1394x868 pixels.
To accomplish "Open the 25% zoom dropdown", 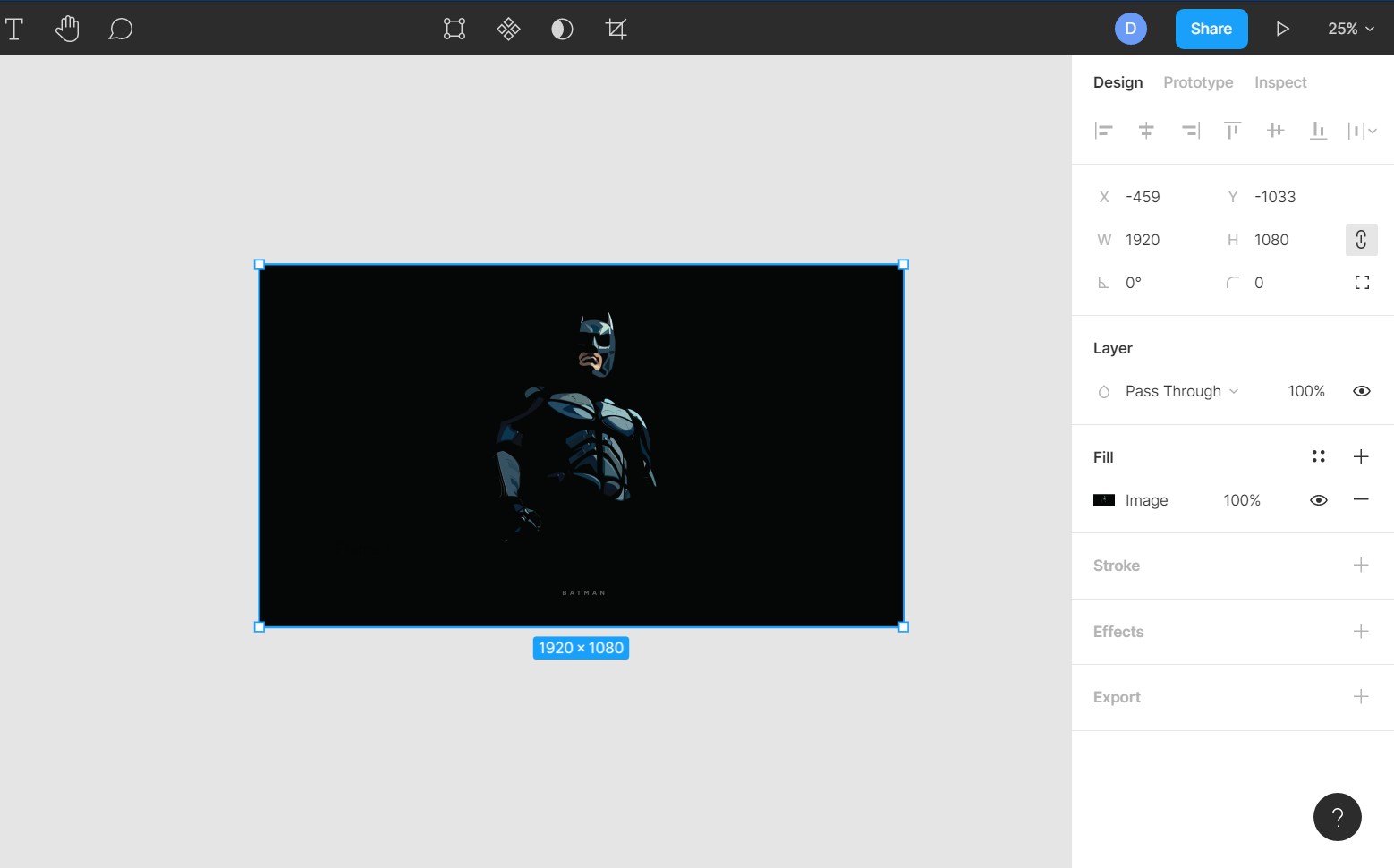I will pyautogui.click(x=1350, y=29).
